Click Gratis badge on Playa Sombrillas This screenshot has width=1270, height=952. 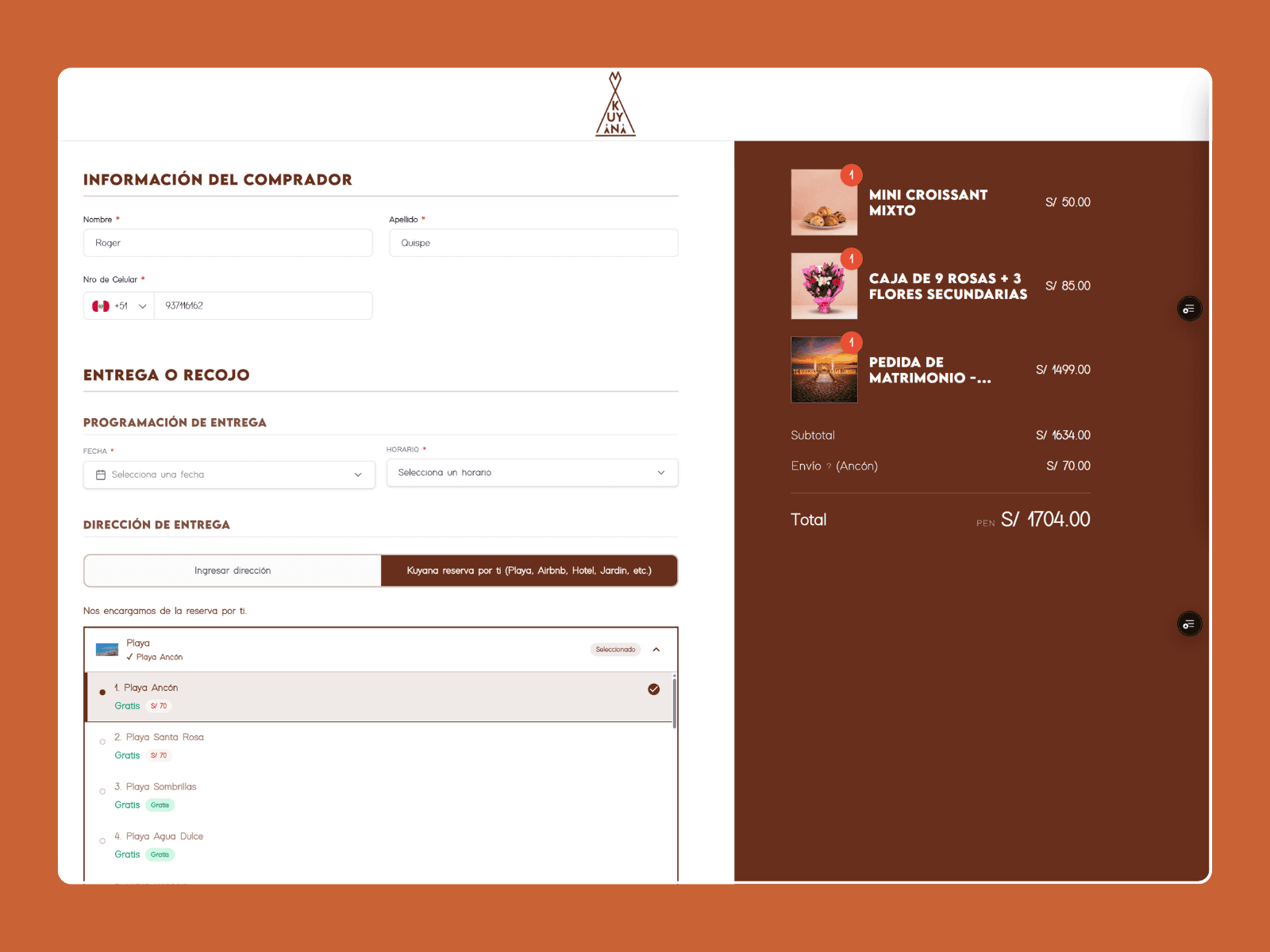point(160,805)
